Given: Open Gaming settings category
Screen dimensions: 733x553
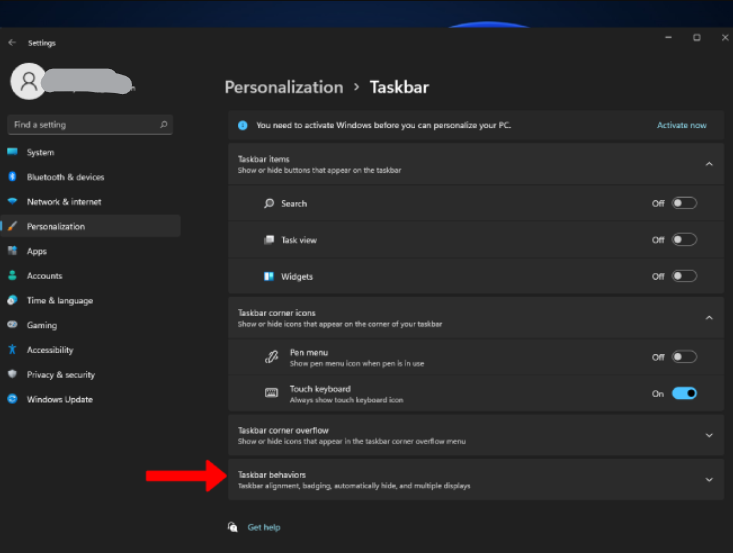Looking at the screenshot, I should click(91, 325).
